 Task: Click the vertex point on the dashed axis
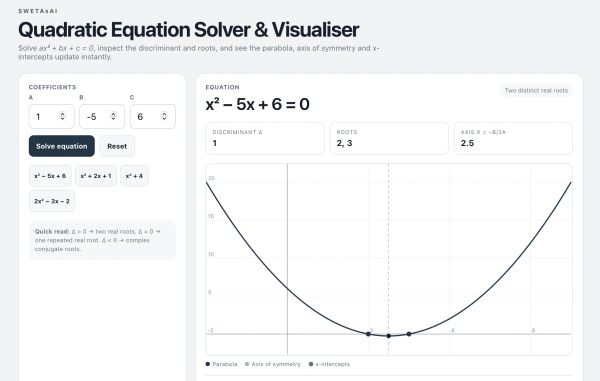click(x=389, y=336)
